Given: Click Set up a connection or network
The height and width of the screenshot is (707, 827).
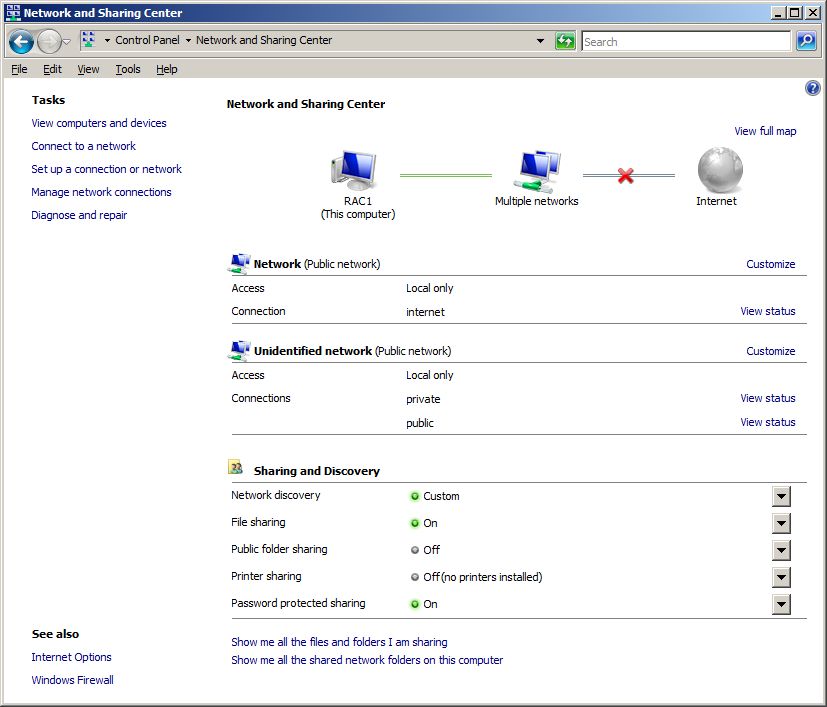Looking at the screenshot, I should tap(106, 169).
